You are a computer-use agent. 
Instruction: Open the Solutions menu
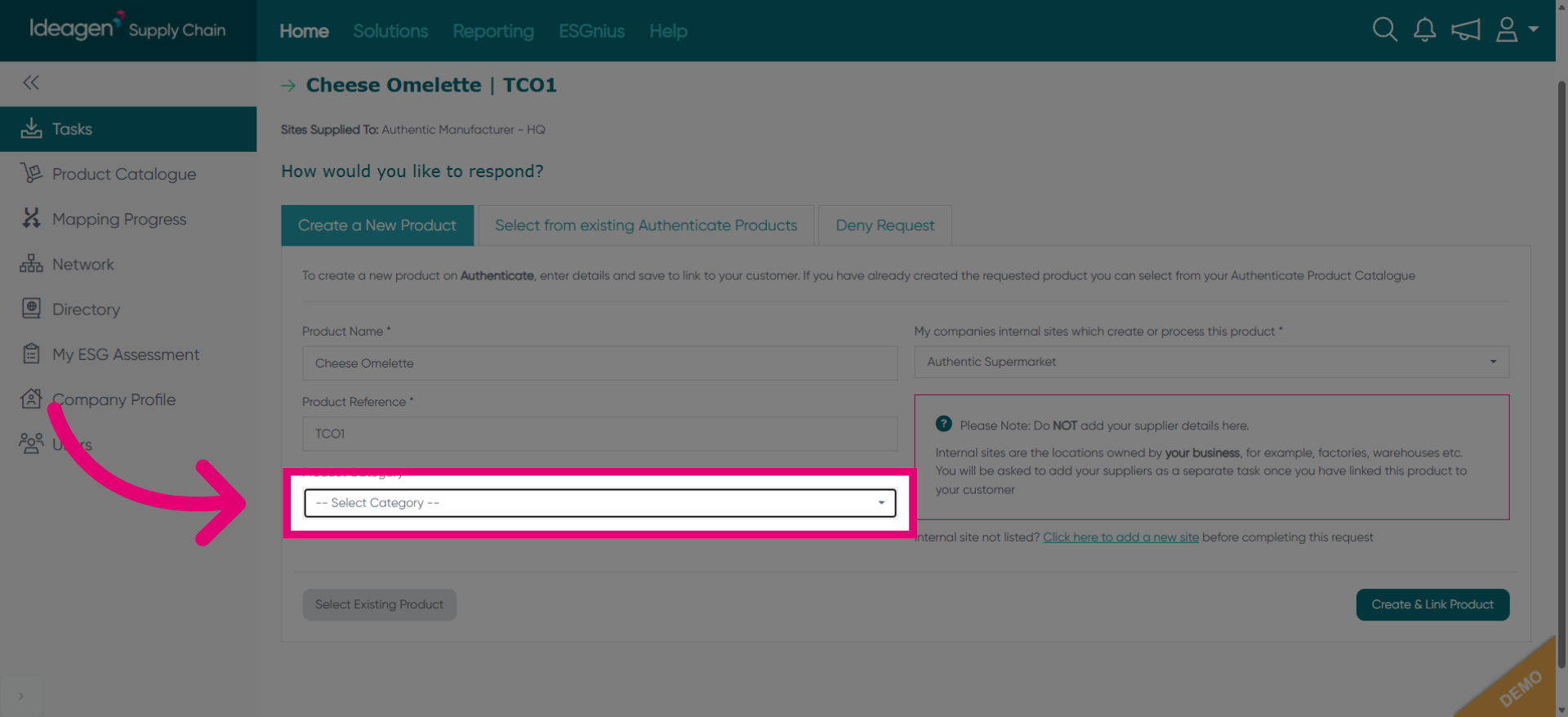tap(390, 31)
